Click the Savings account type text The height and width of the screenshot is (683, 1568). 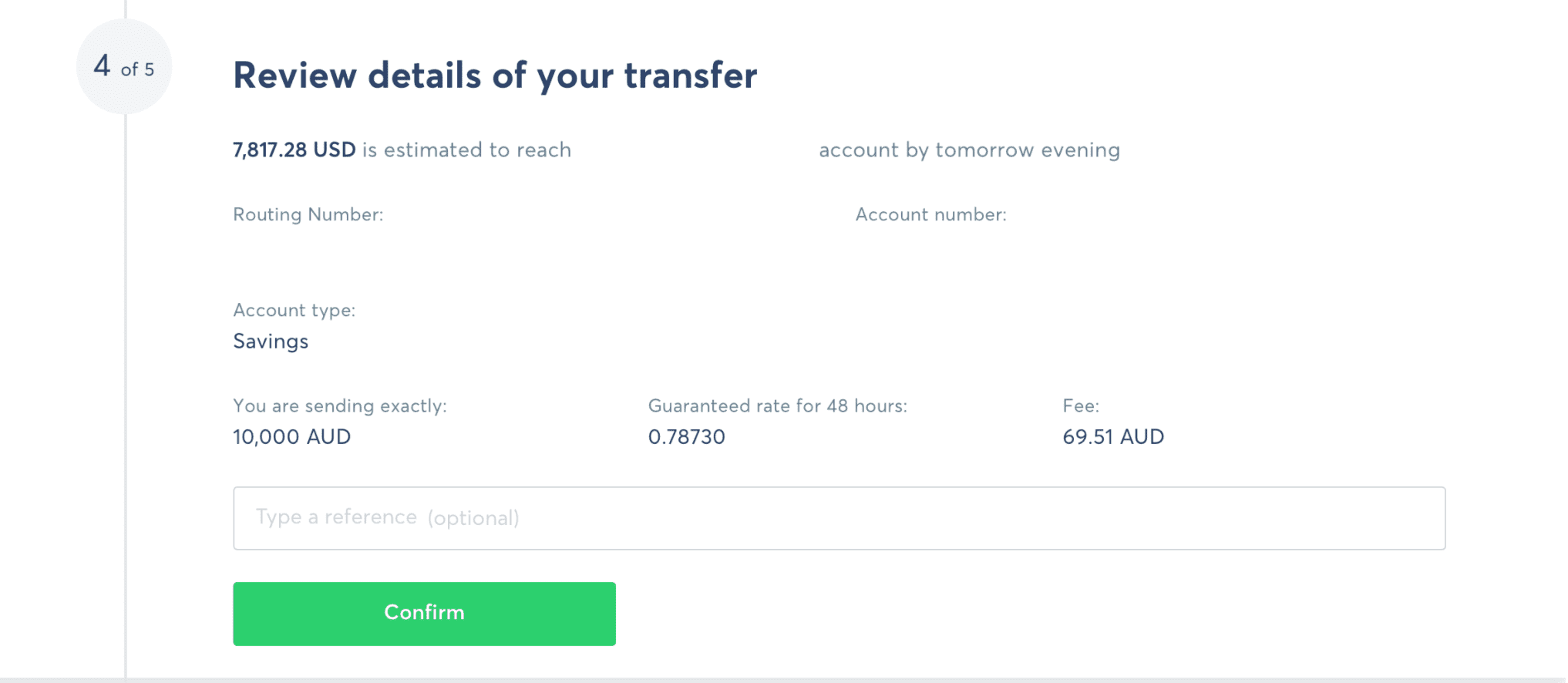pyautogui.click(x=270, y=341)
